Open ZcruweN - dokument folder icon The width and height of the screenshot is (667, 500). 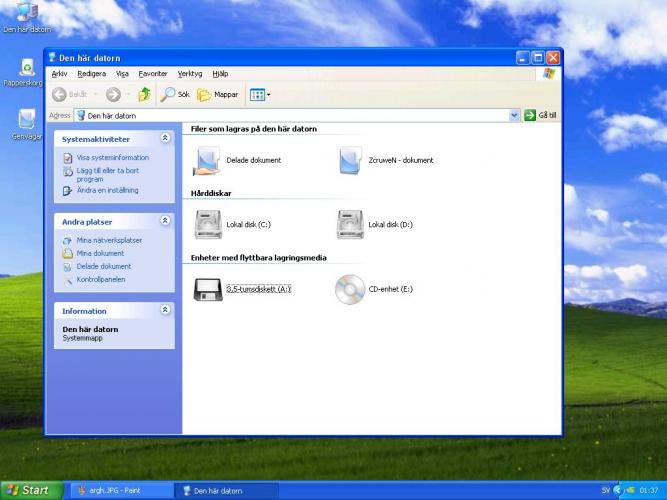coord(350,160)
